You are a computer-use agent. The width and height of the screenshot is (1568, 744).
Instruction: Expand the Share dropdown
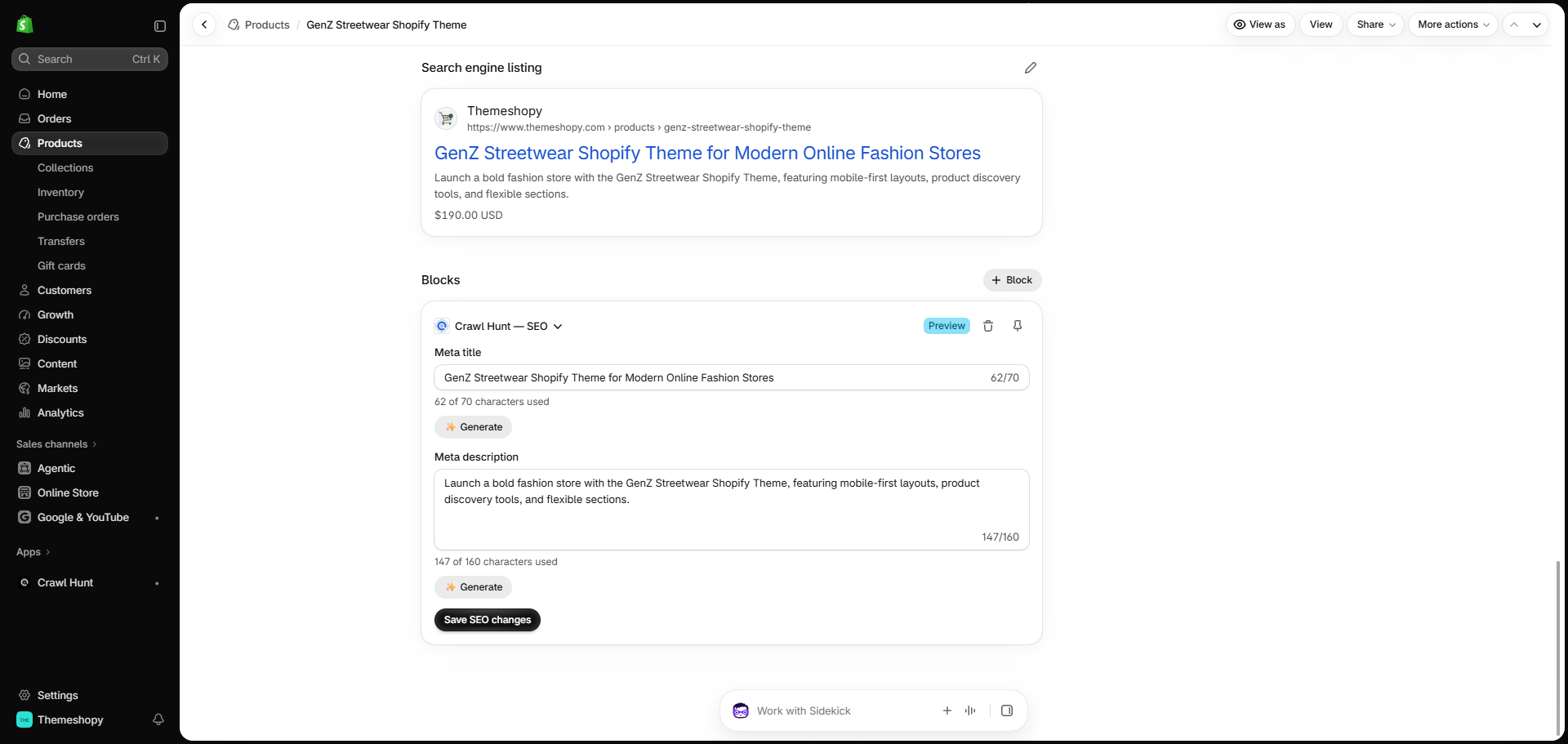(1376, 25)
